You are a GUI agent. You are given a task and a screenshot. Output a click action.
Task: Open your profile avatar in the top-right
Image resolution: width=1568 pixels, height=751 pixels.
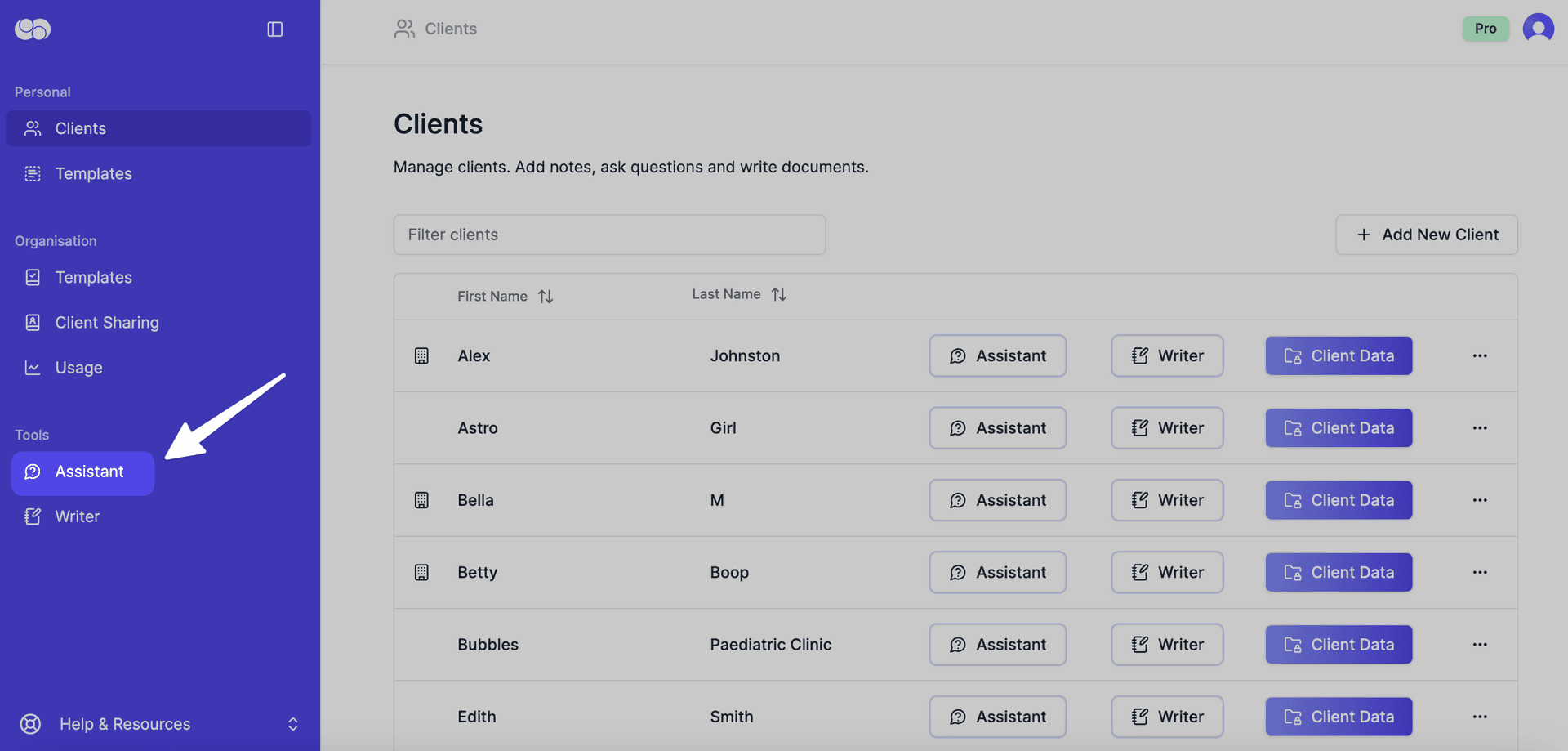pyautogui.click(x=1538, y=28)
